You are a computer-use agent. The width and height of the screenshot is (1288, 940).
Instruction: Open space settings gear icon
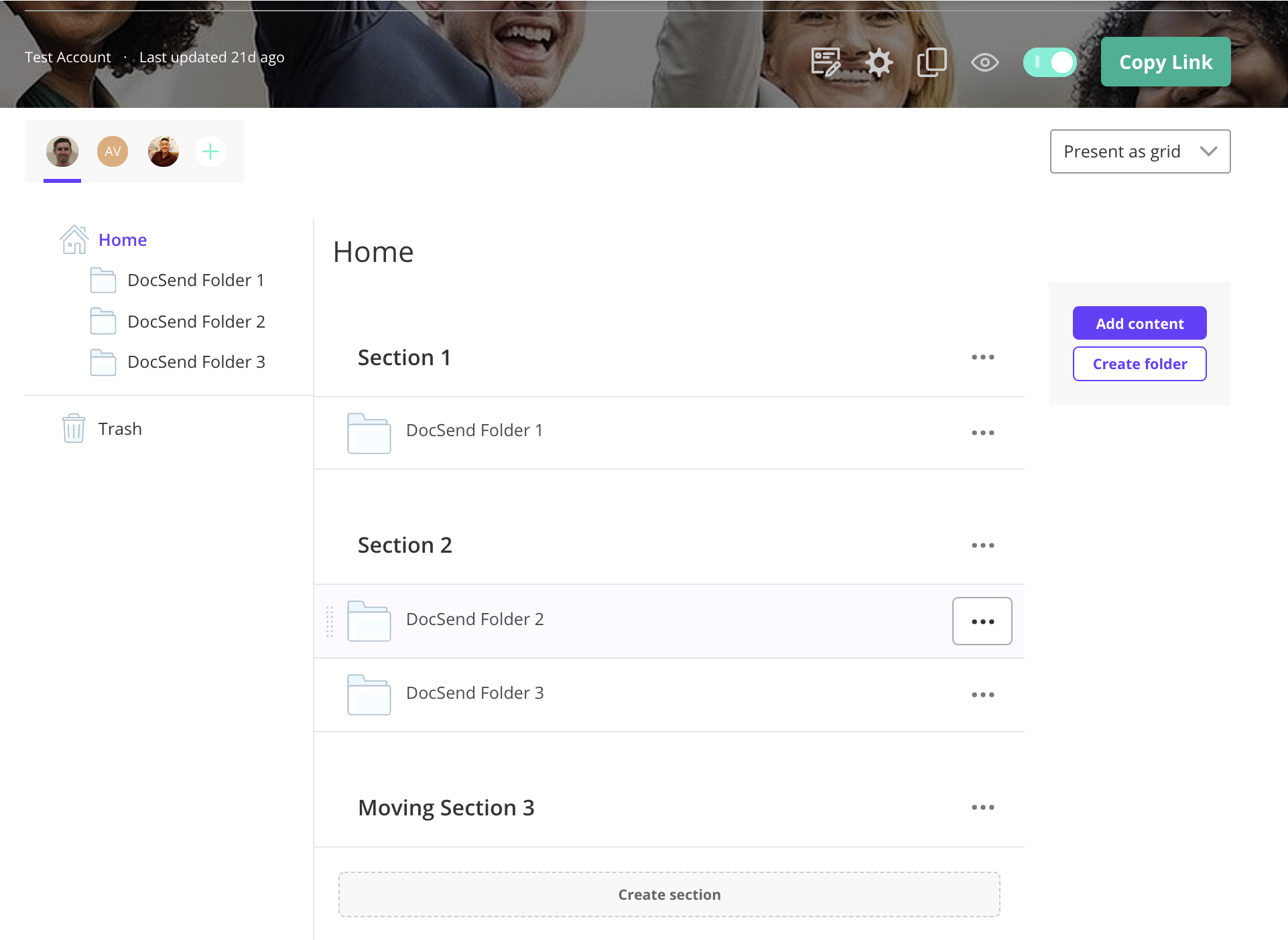tap(879, 63)
